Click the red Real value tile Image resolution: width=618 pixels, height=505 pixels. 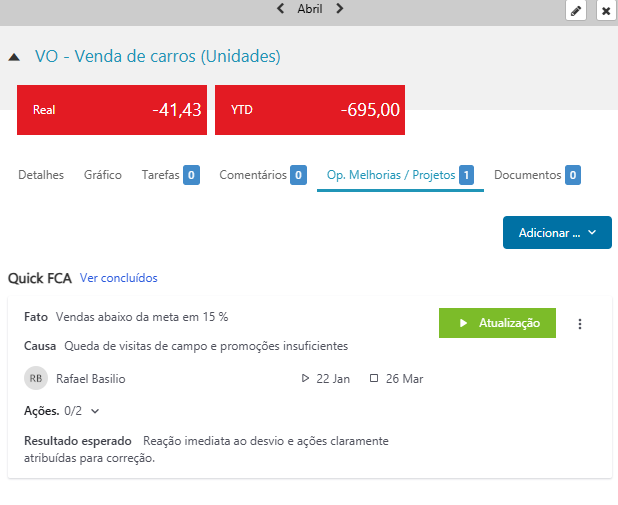(112, 110)
